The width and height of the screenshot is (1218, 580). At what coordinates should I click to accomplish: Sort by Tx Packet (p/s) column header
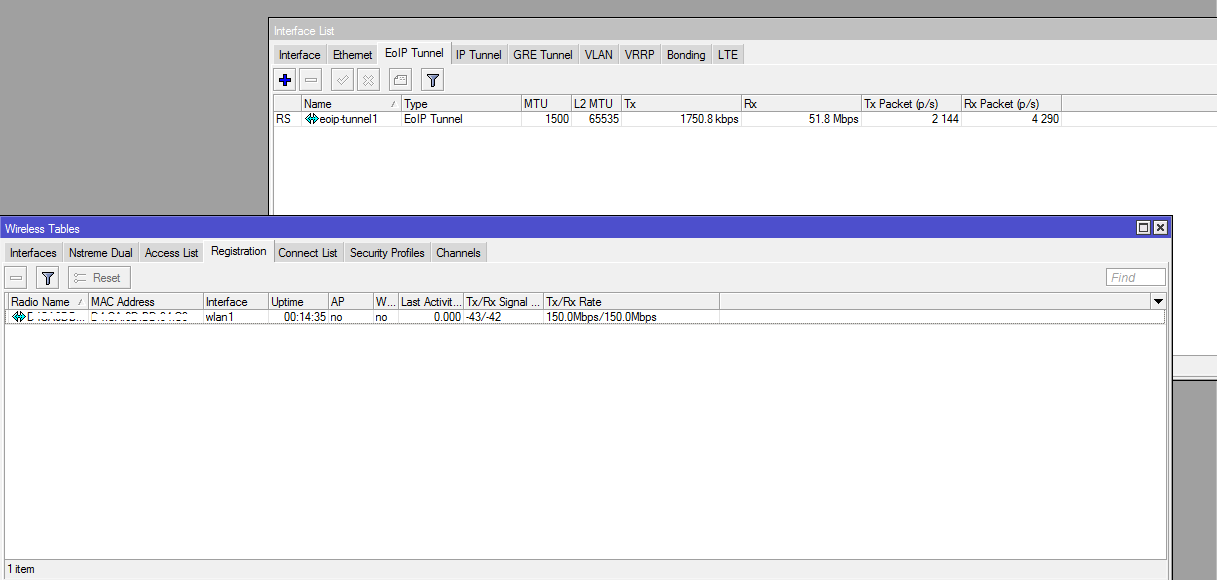(911, 104)
